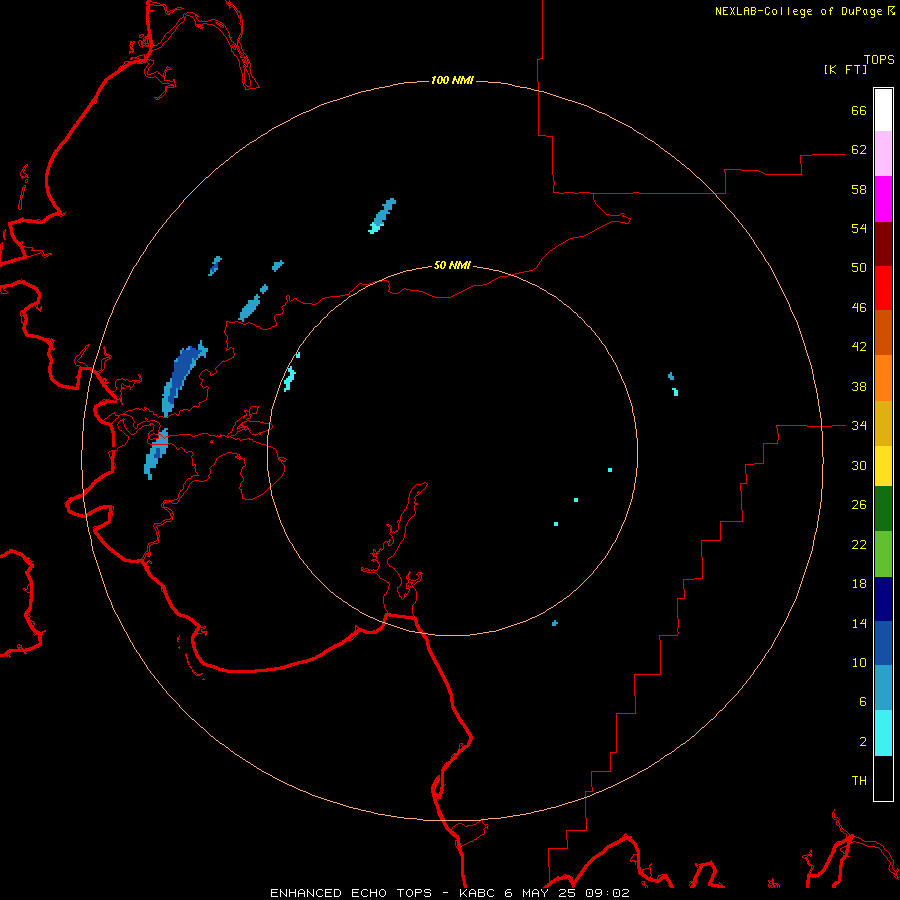This screenshot has width=900, height=900.
Task: Click the '50' legend value
Action: pos(859,268)
